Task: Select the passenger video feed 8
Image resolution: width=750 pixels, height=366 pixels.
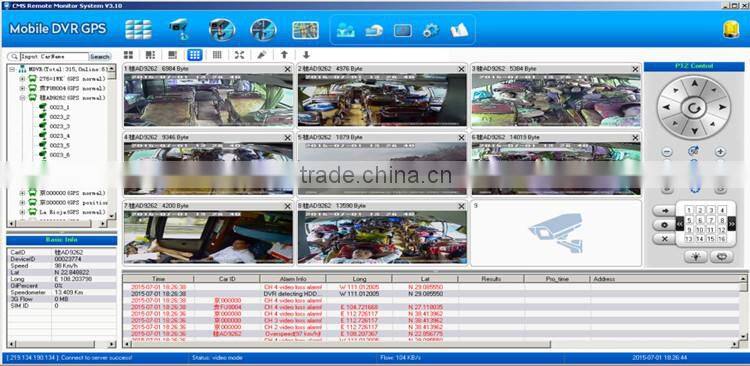Action: pos(382,237)
